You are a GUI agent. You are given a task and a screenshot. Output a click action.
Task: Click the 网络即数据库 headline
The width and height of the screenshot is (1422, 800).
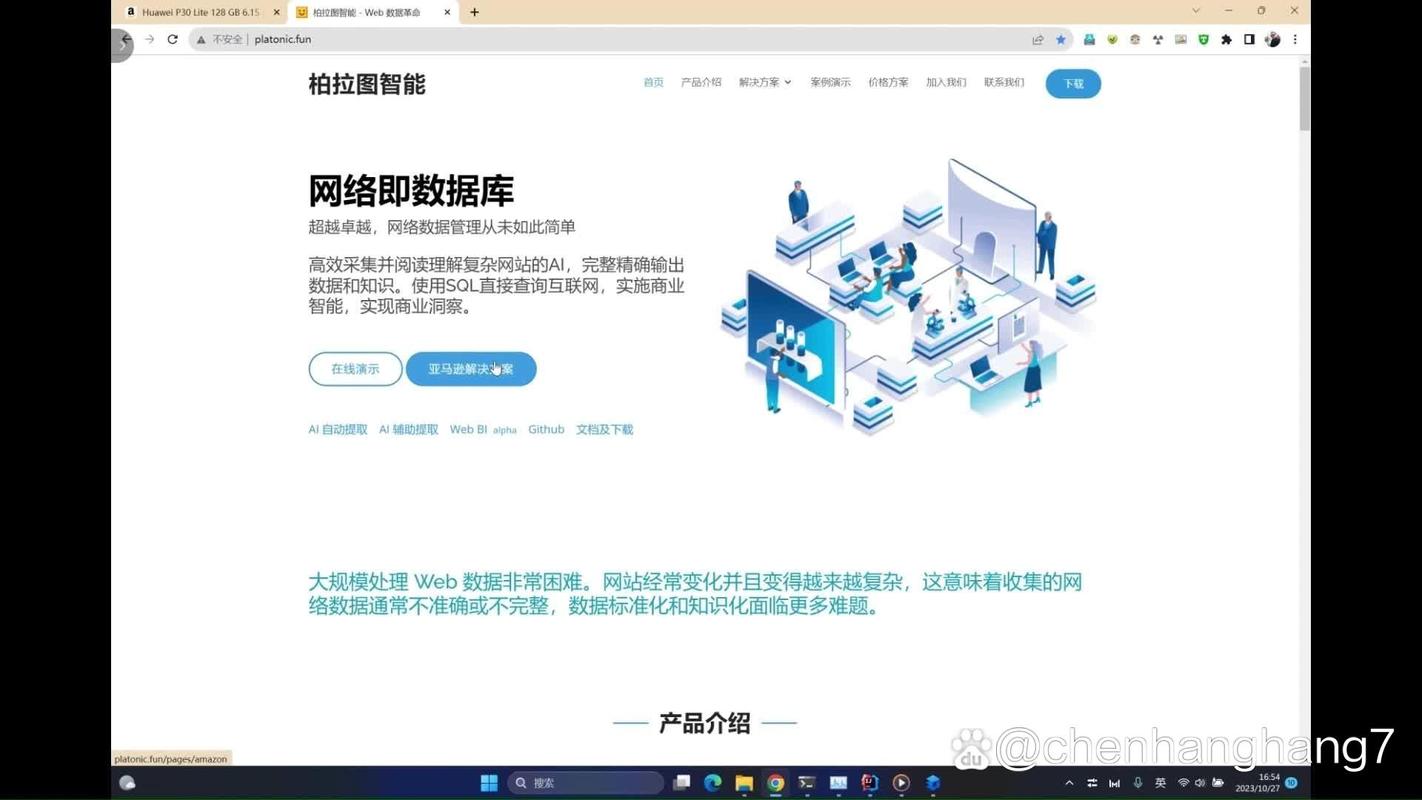click(x=411, y=191)
